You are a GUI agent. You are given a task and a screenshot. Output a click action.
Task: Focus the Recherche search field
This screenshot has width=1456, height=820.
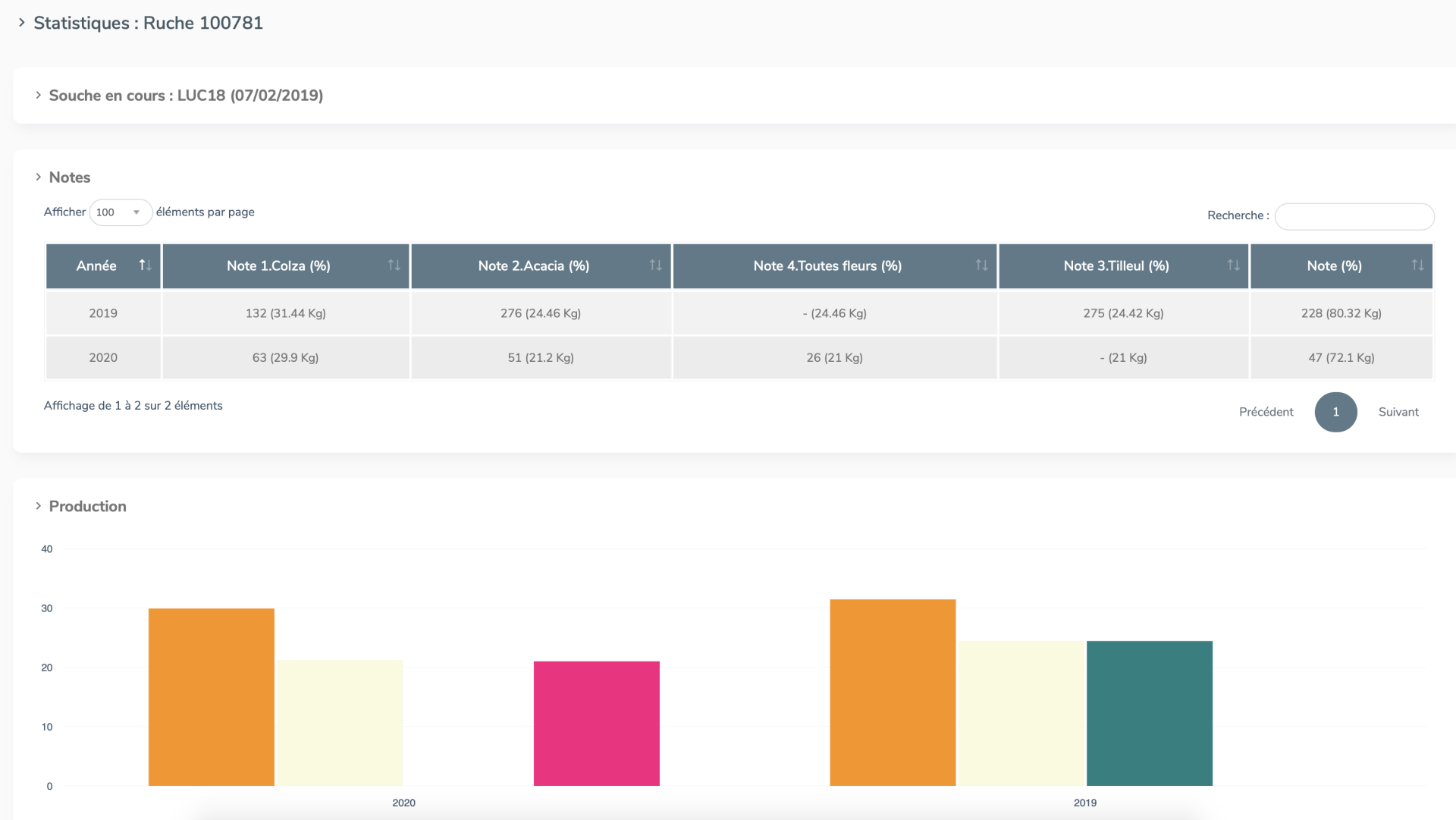coord(1354,216)
